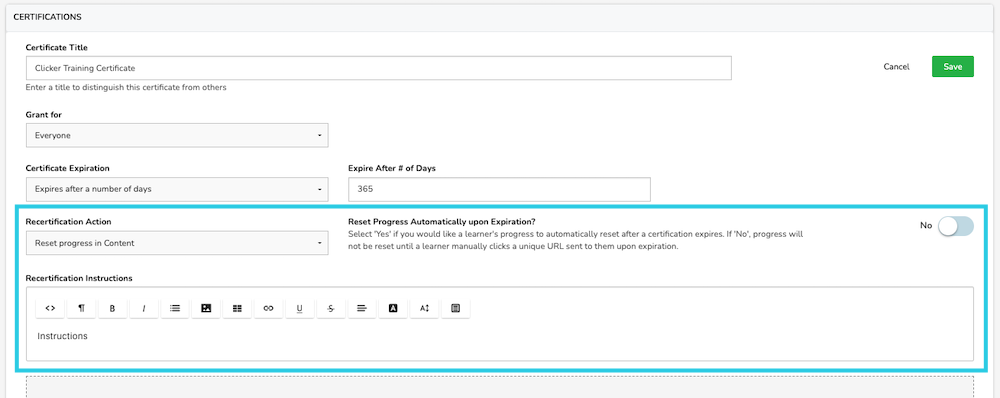Apply underline formatting in editor toolbar
The height and width of the screenshot is (398, 1000).
coord(300,308)
